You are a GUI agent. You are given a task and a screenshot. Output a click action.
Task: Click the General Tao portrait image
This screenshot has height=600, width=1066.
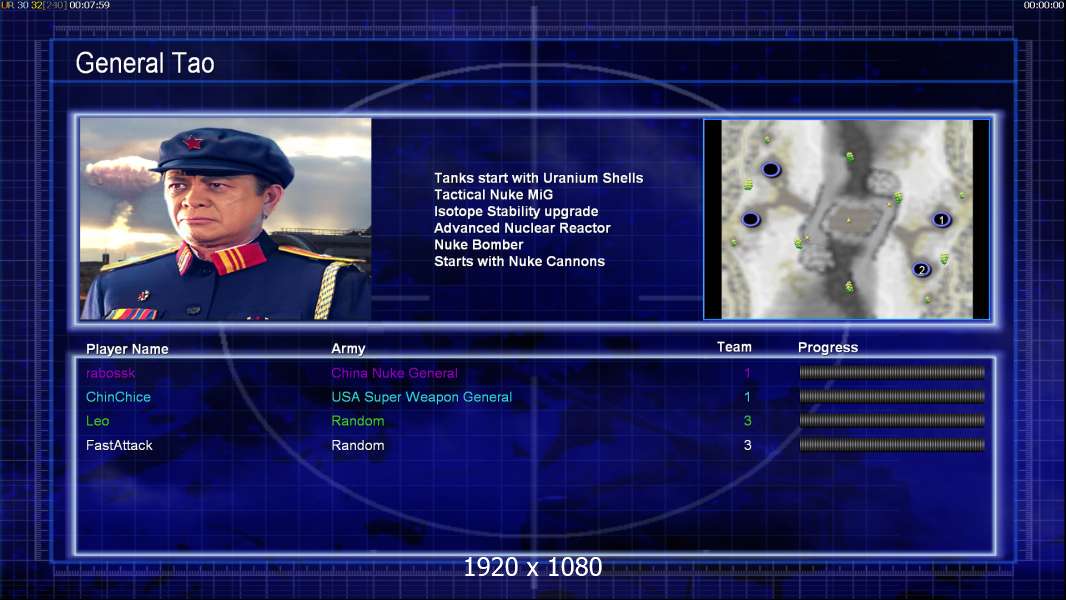[226, 219]
